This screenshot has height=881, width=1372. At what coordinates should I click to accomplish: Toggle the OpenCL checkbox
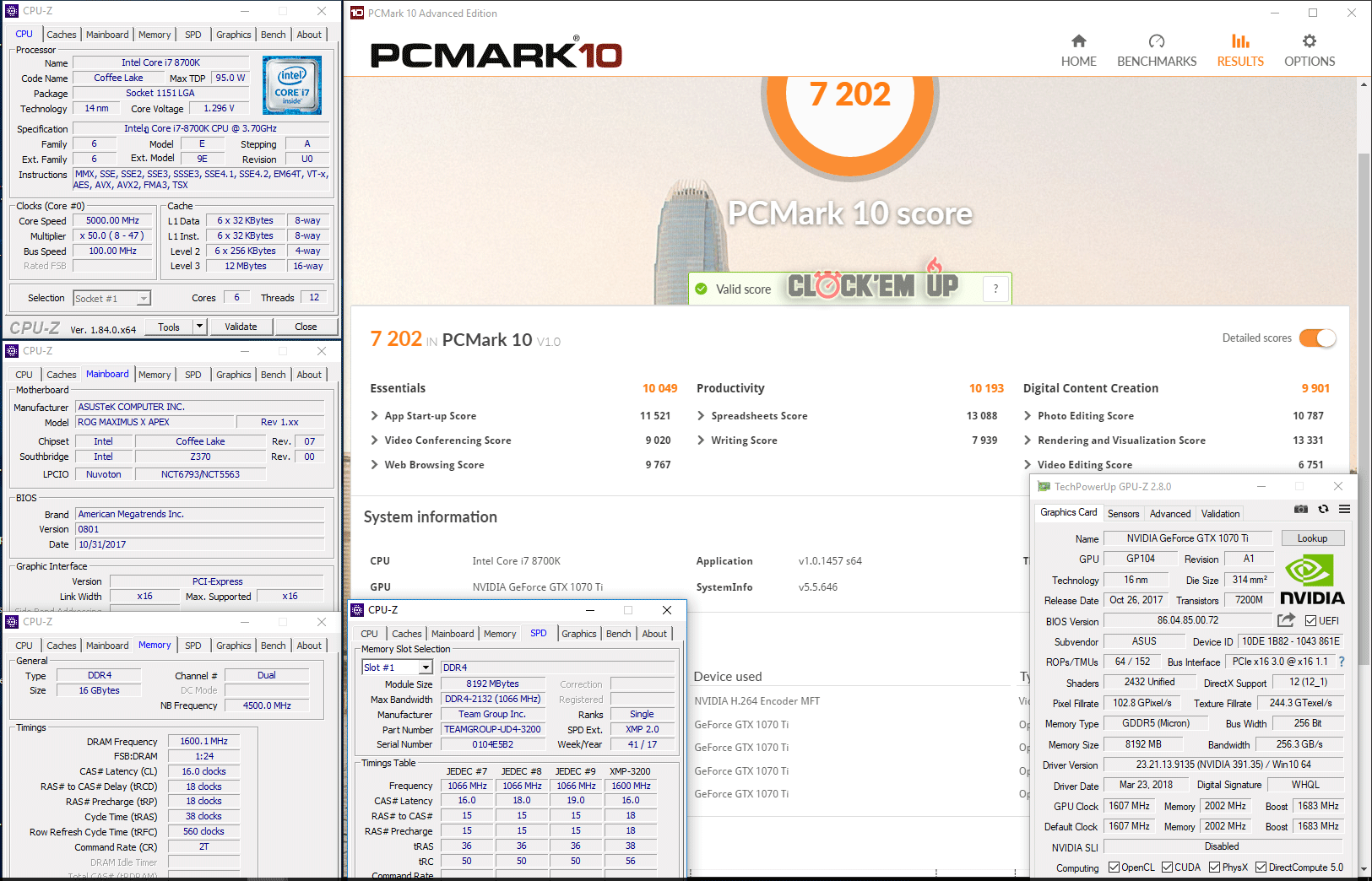coord(1114,867)
